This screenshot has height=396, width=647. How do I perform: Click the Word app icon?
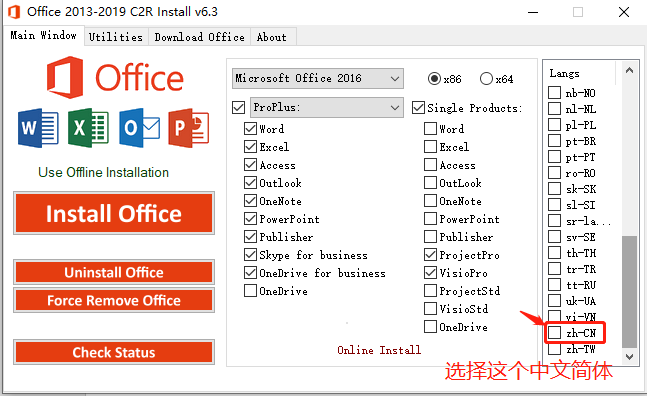click(x=38, y=128)
